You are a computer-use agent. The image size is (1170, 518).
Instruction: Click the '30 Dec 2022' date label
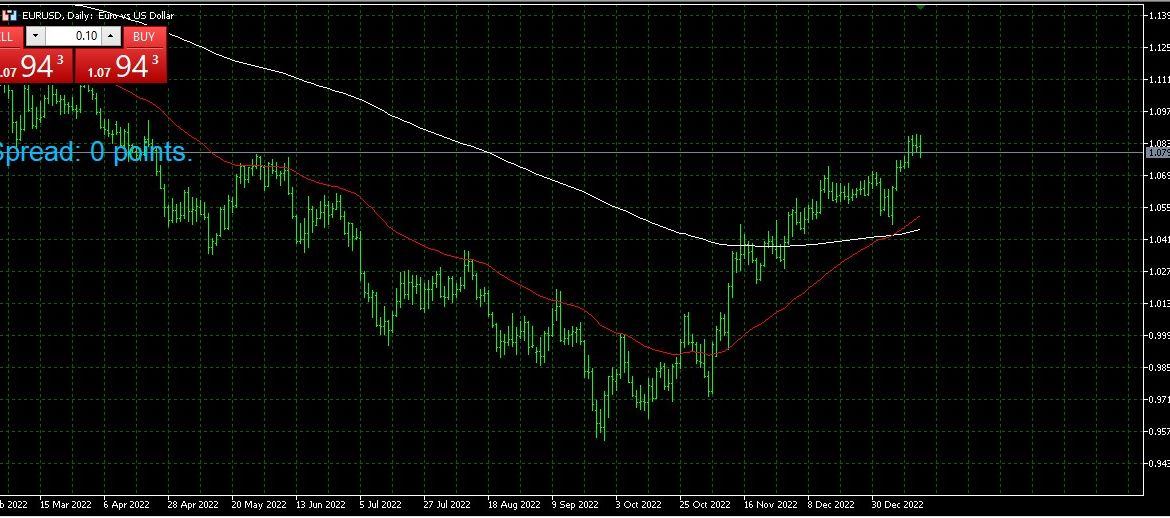[x=898, y=505]
